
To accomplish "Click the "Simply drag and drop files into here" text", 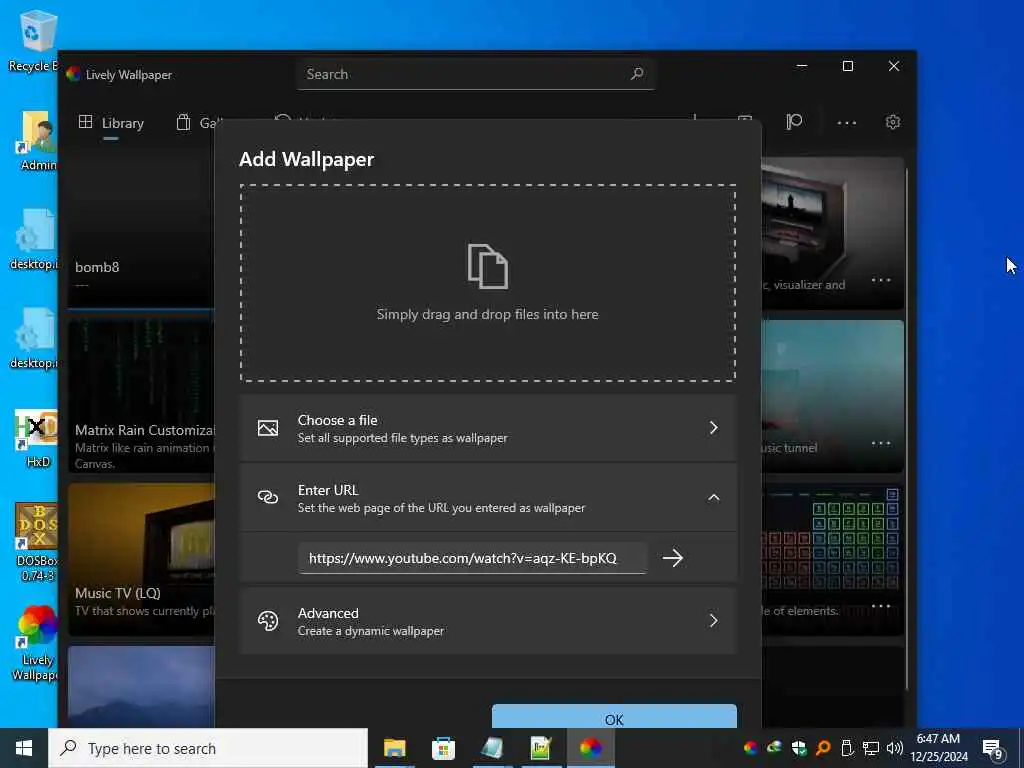I will pos(487,314).
